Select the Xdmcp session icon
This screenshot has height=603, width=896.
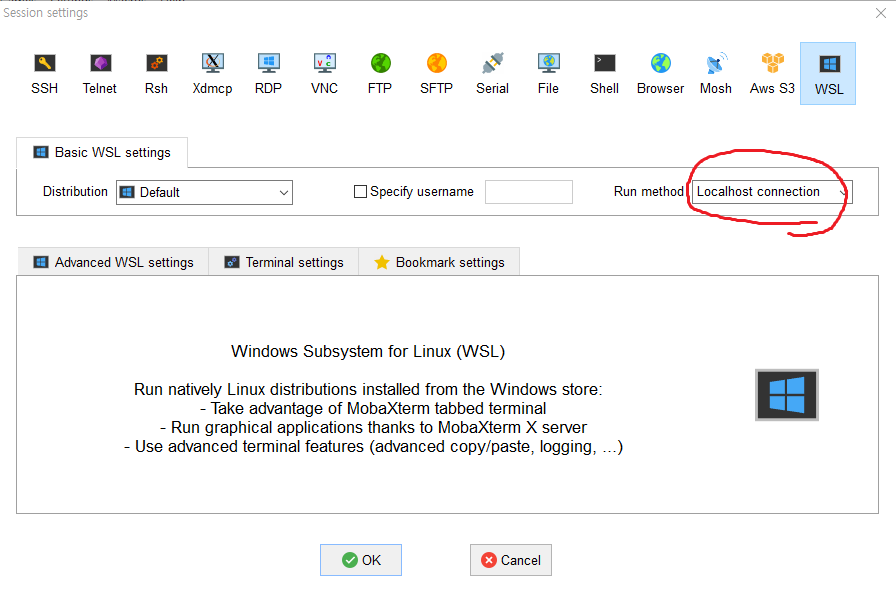[212, 74]
